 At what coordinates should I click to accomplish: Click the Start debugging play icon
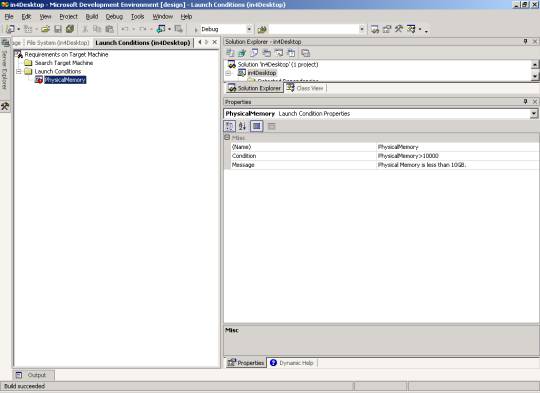196,30
